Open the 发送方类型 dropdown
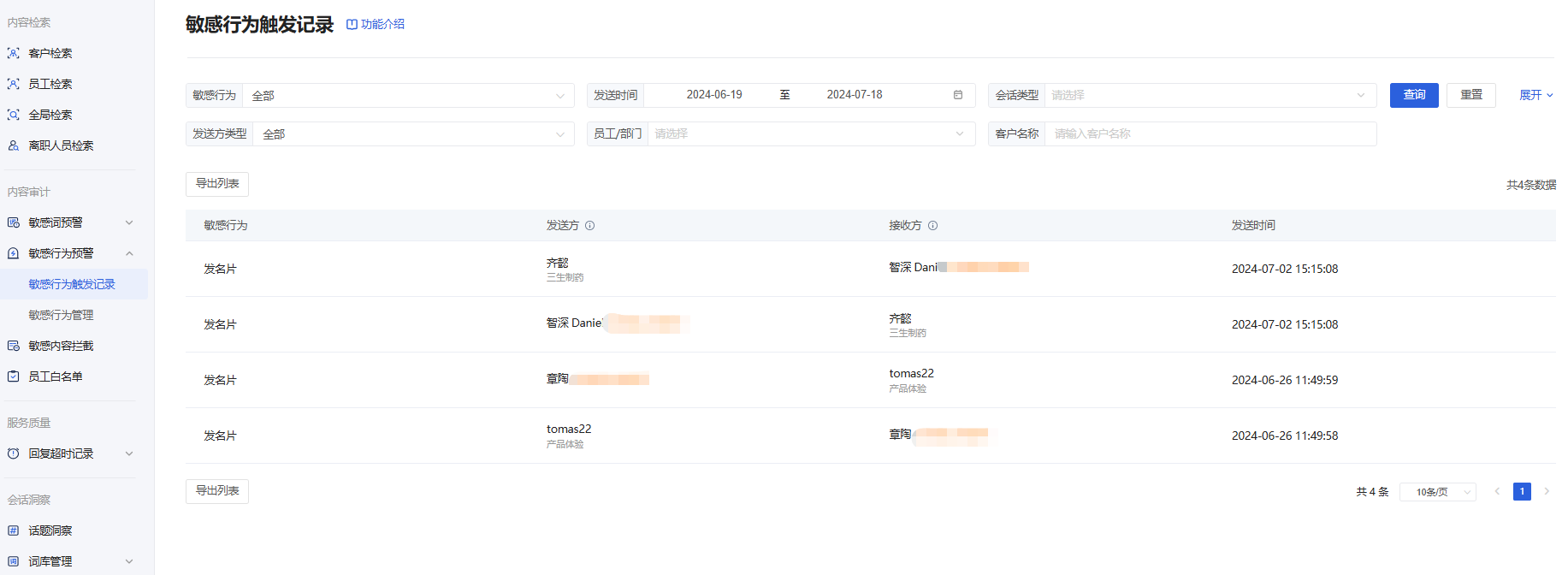The height and width of the screenshot is (575, 1568). pyautogui.click(x=413, y=133)
